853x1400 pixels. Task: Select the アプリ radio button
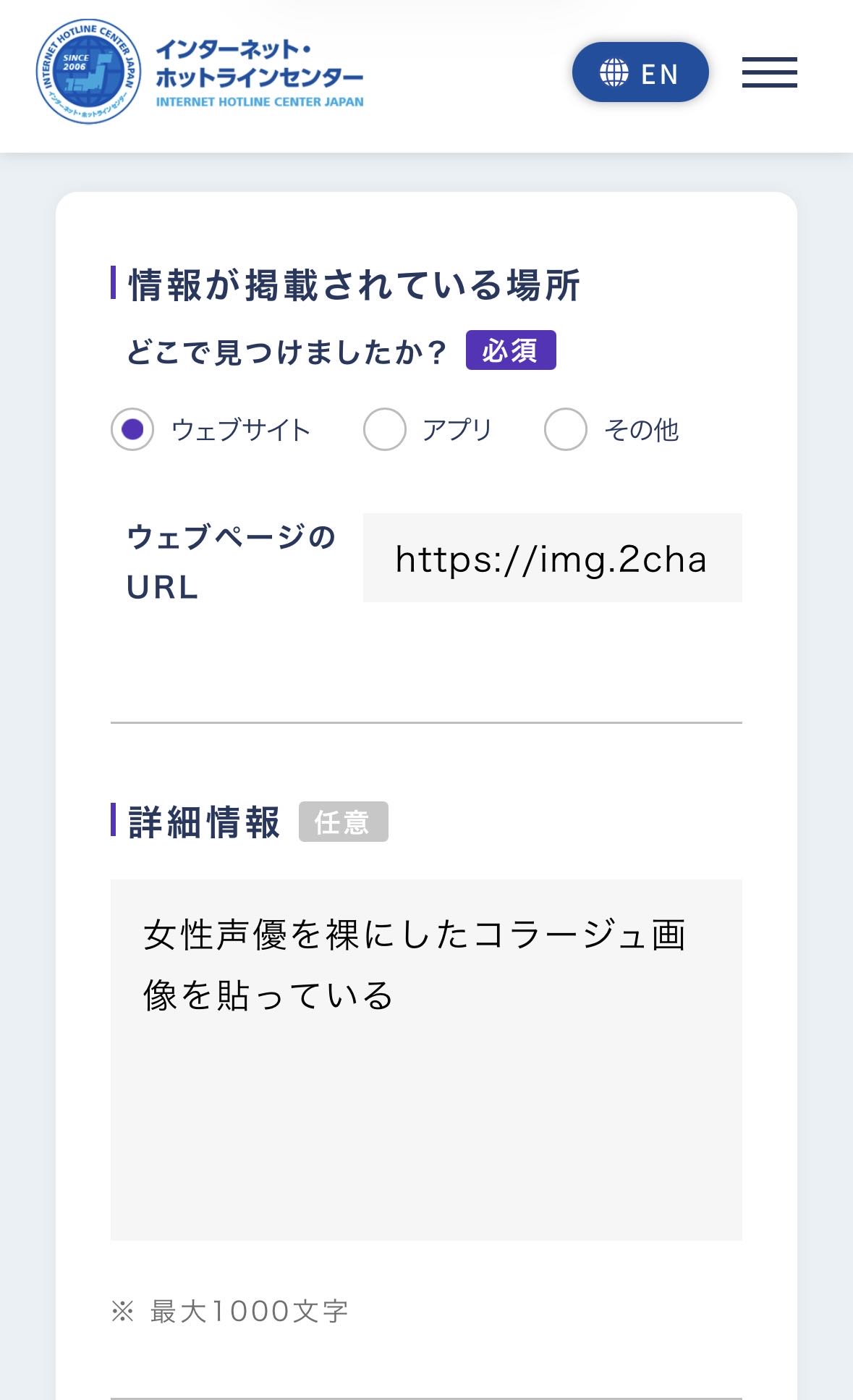(384, 429)
